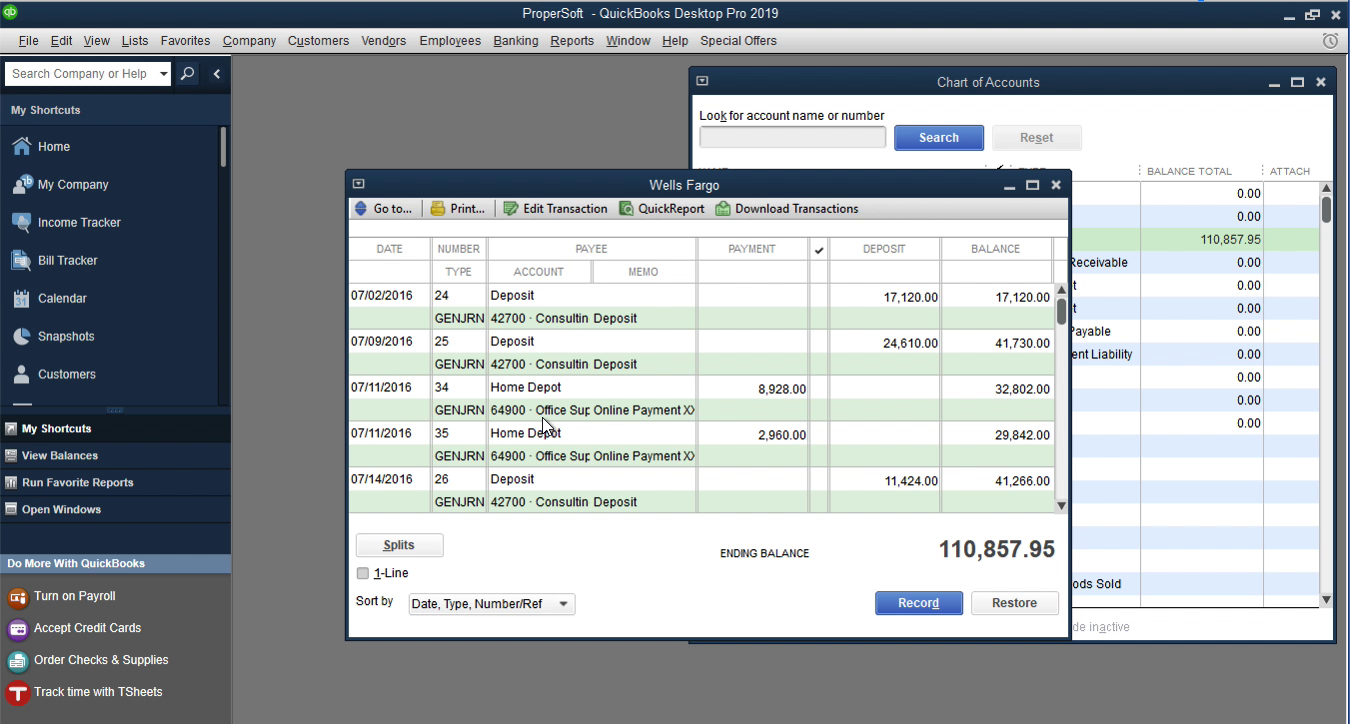Click the ATTACH column header
Screen dimensions: 1350x724
1290,171
